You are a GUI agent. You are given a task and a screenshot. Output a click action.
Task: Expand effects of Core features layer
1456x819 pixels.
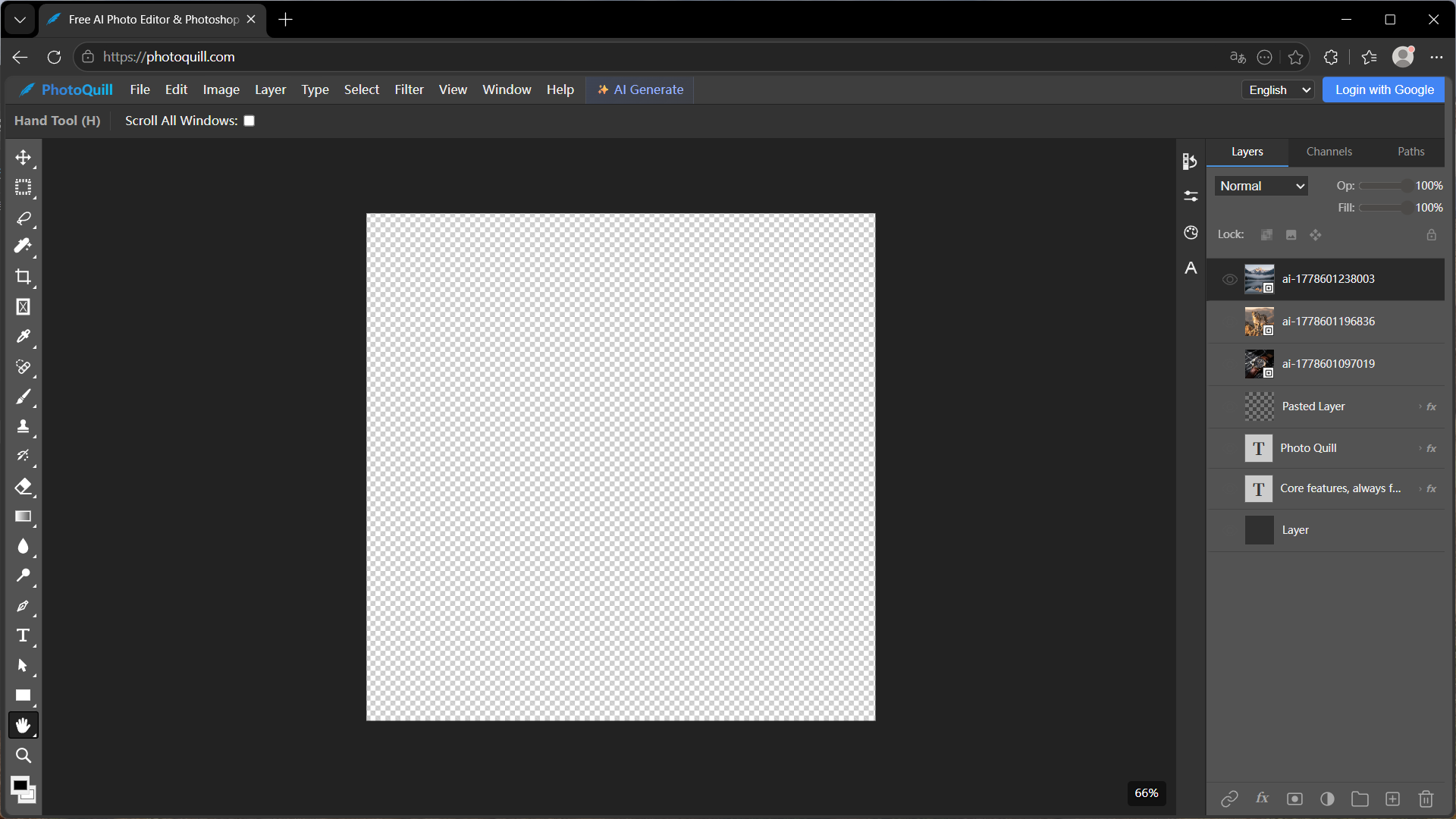pyautogui.click(x=1420, y=488)
